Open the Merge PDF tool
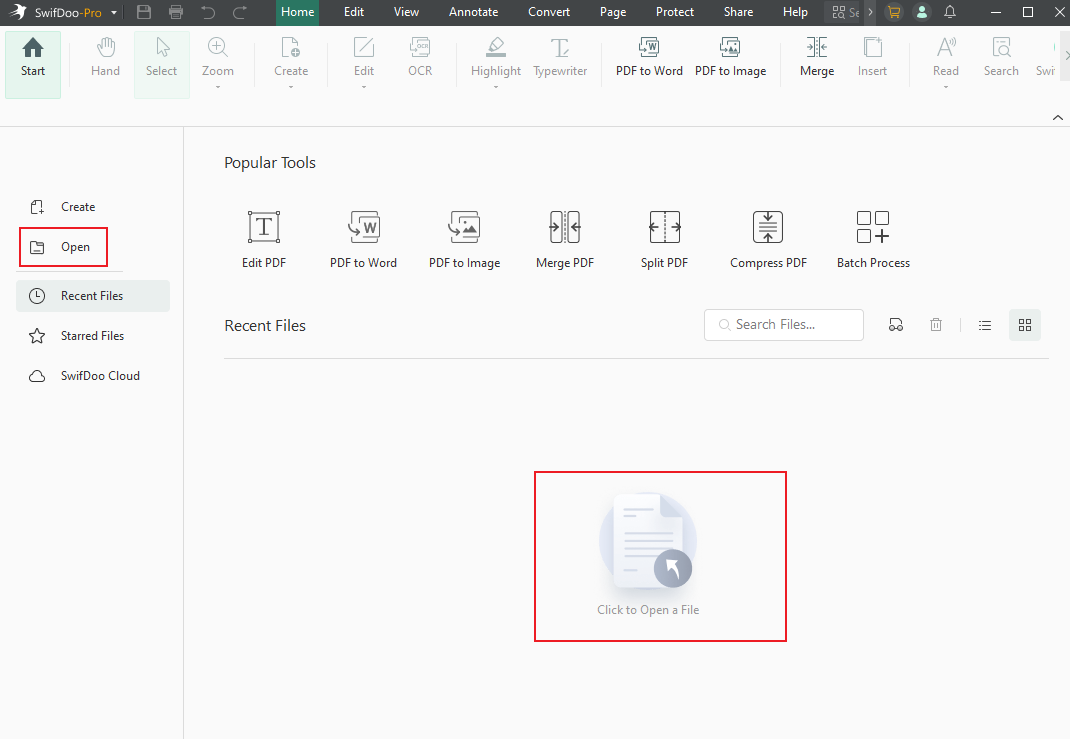This screenshot has height=739, width=1070. click(564, 237)
